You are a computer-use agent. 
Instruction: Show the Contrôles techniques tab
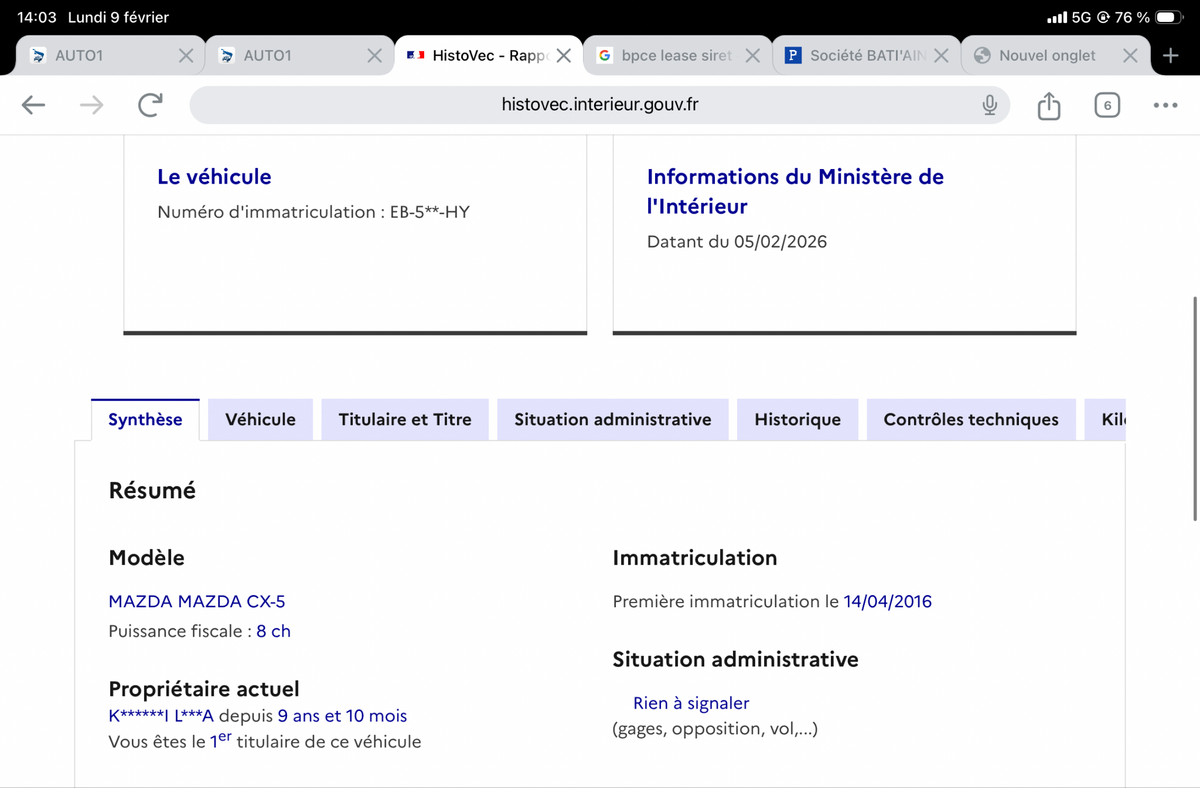(x=970, y=420)
